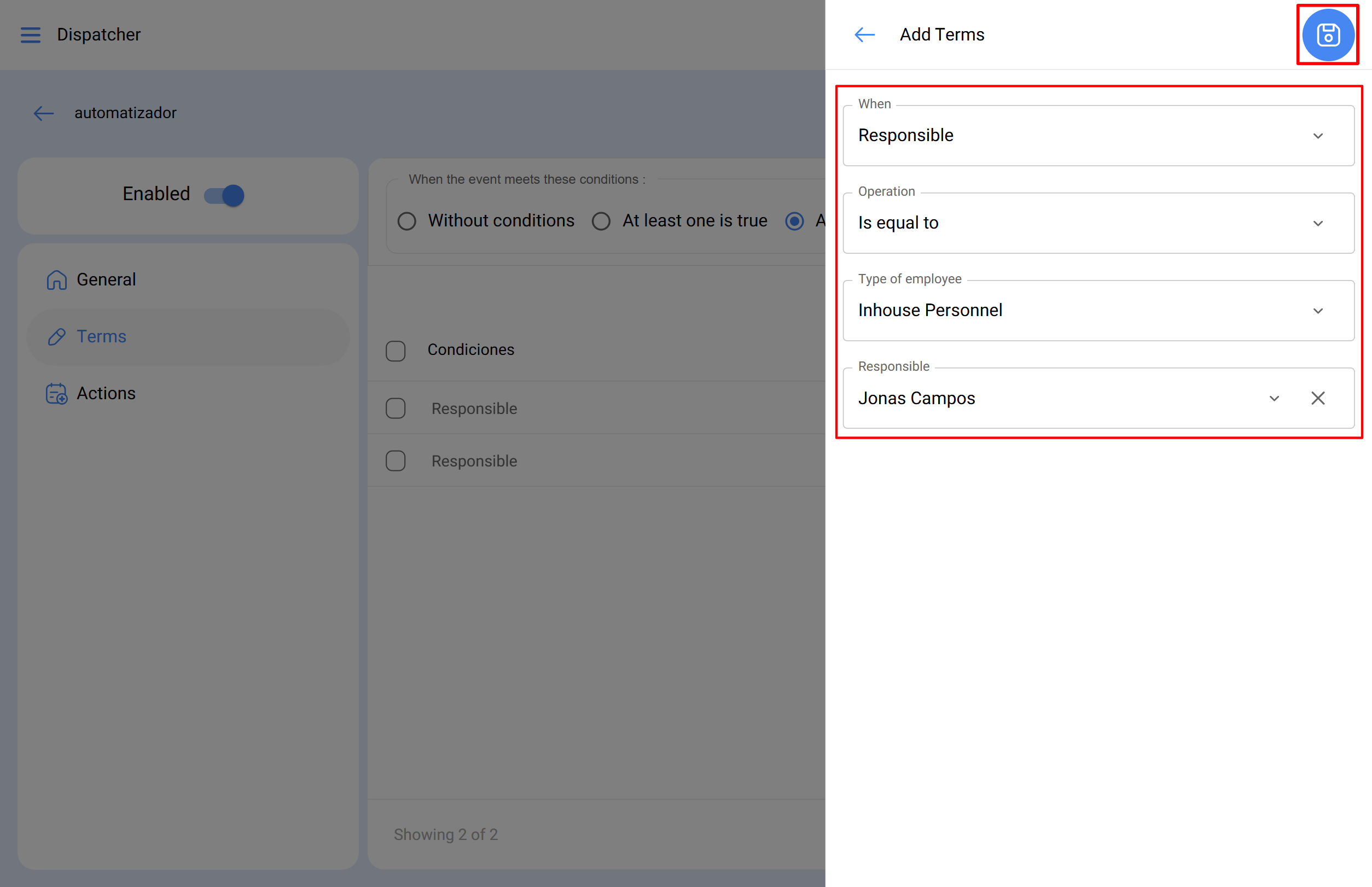The image size is (1372, 887).
Task: Open the Responsible dropdown chevron for Jonas Campos
Action: pyautogui.click(x=1274, y=399)
